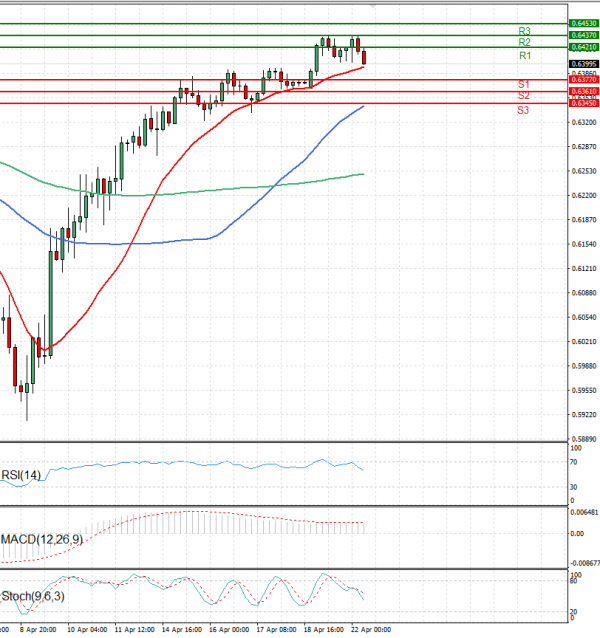Click the 0.63610 support price tag
The height and width of the screenshot is (638, 600).
point(584,92)
